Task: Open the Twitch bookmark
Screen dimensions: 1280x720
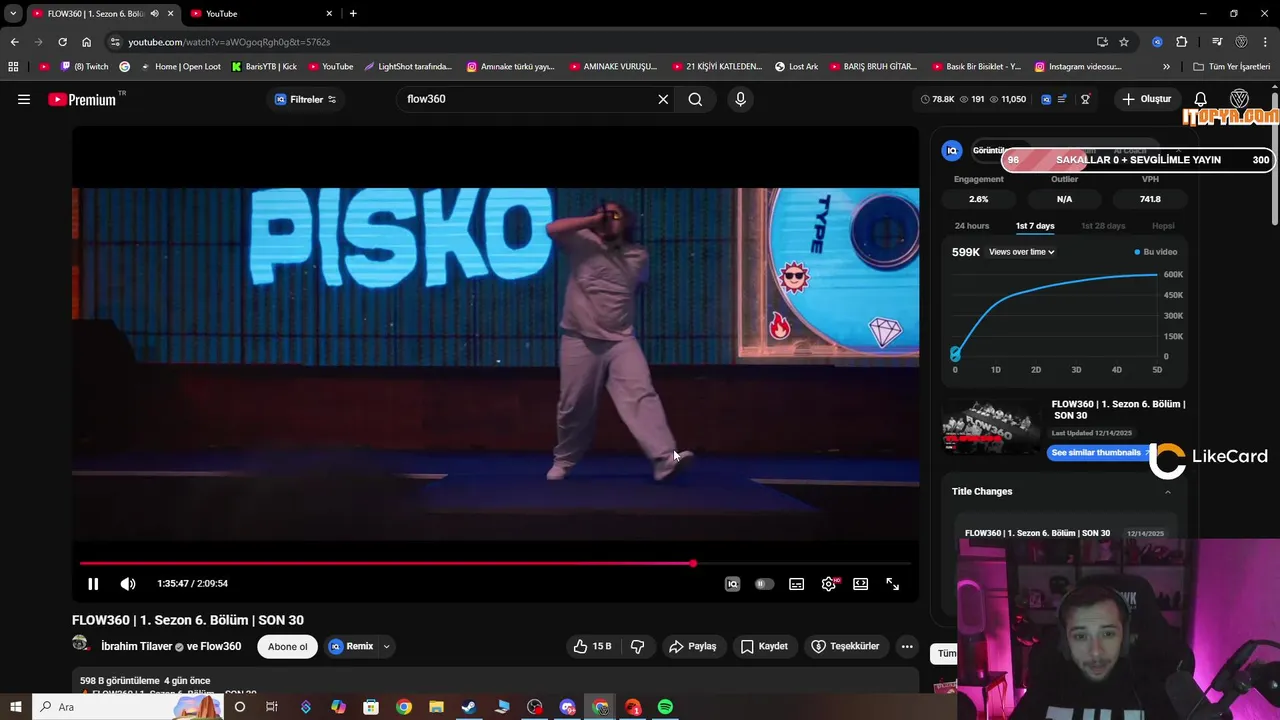Action: pos(84,67)
